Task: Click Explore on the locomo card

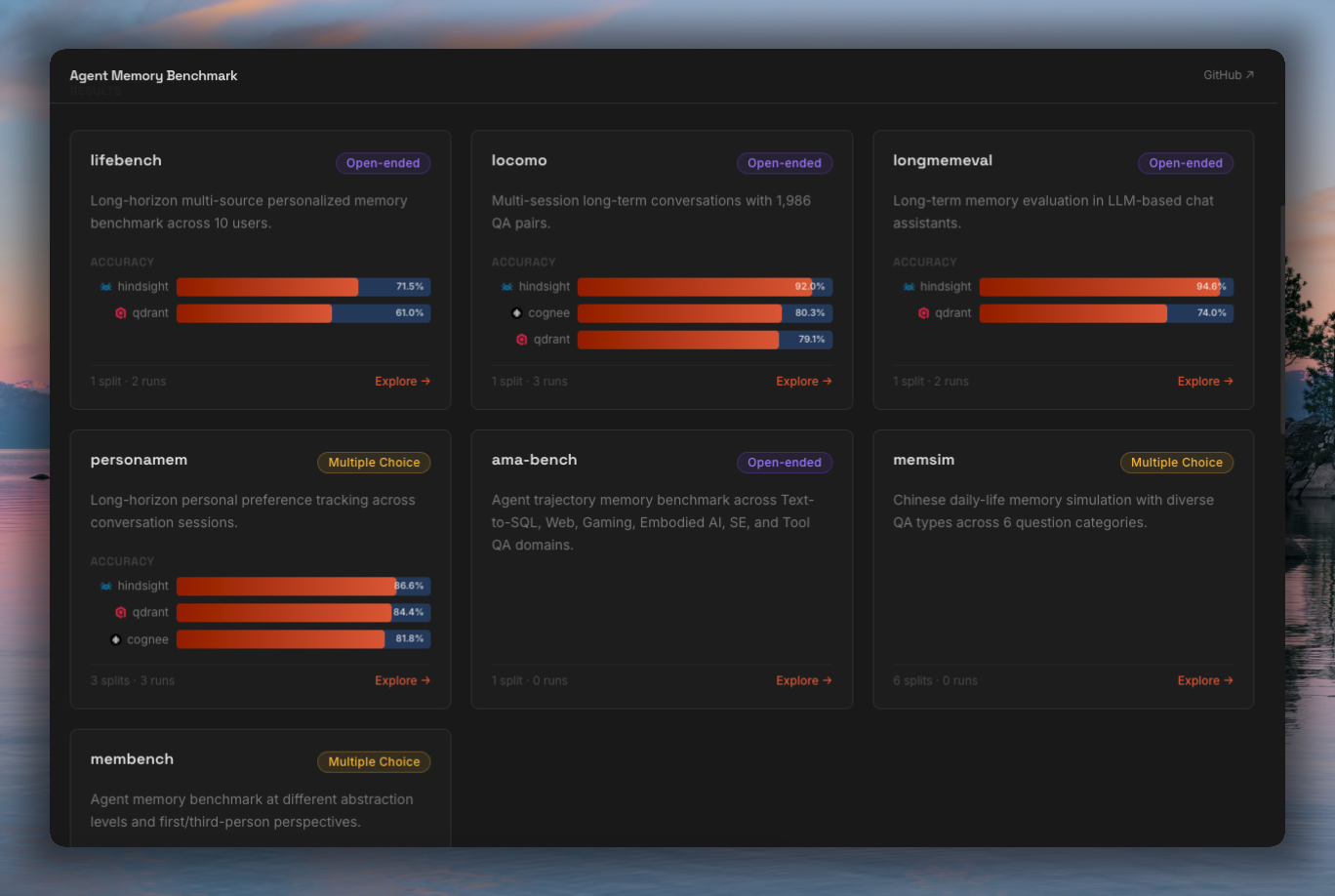Action: click(803, 381)
